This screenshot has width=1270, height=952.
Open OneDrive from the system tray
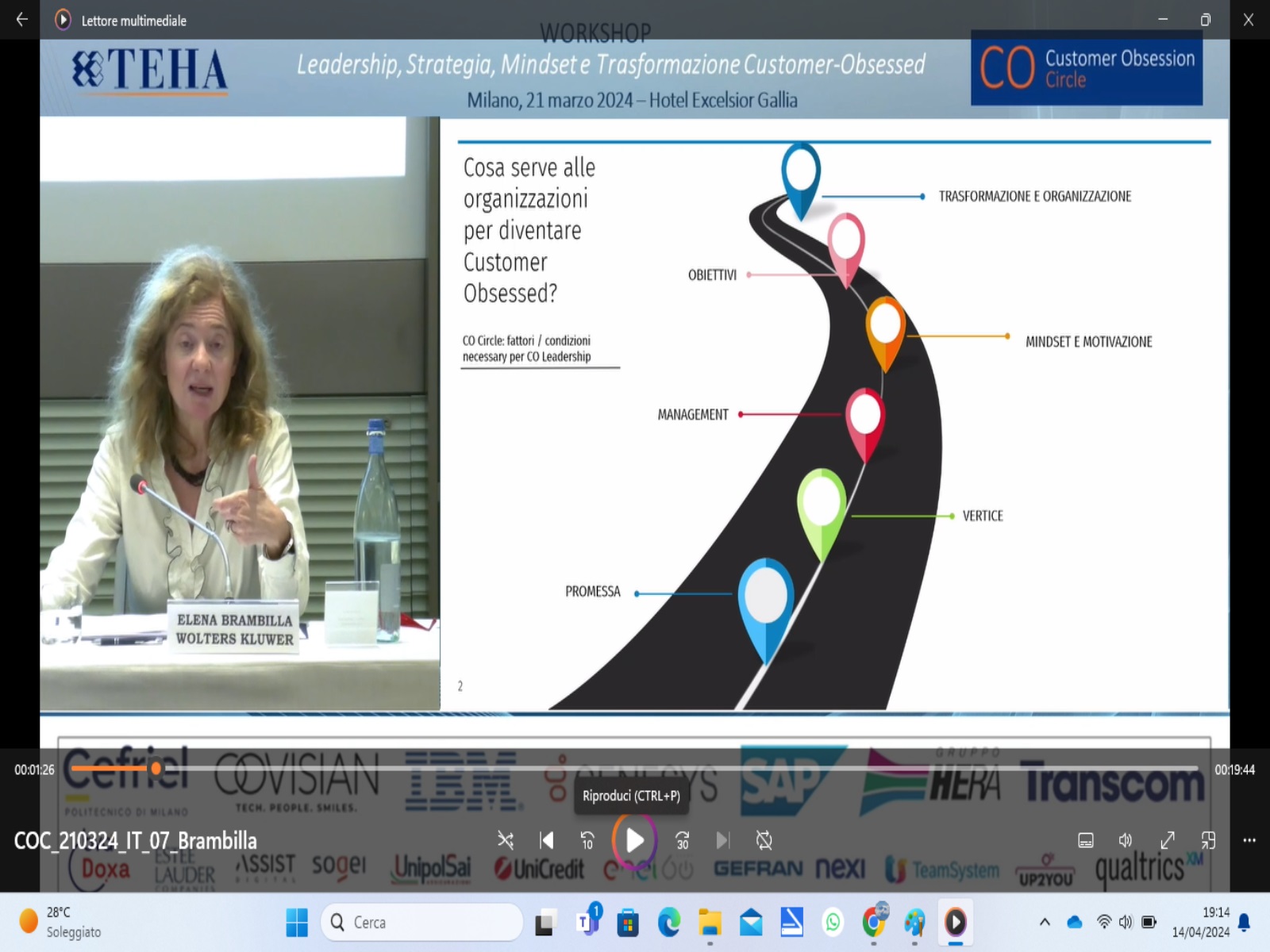tap(1075, 922)
